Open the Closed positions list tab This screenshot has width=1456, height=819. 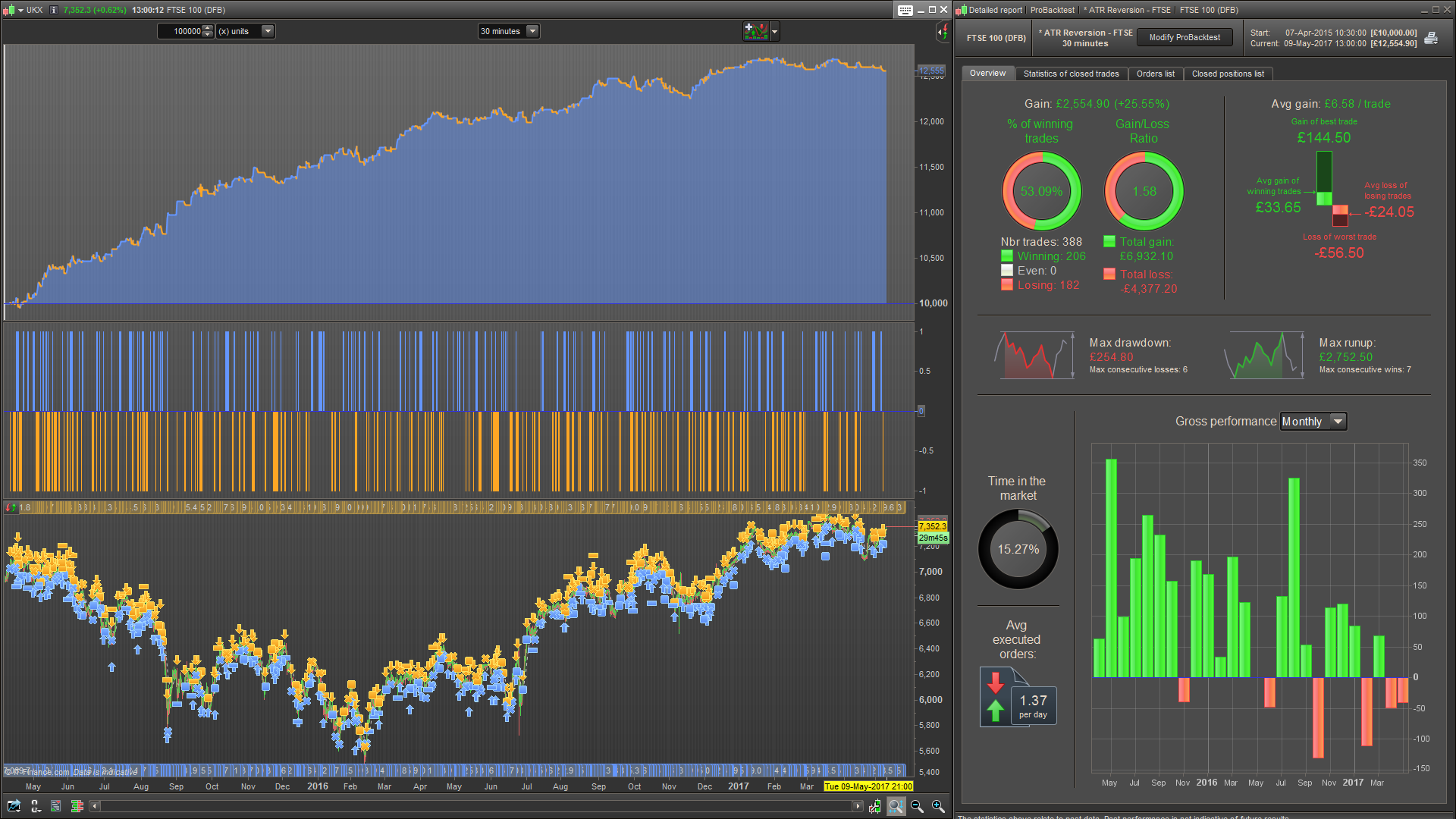pyautogui.click(x=1227, y=74)
